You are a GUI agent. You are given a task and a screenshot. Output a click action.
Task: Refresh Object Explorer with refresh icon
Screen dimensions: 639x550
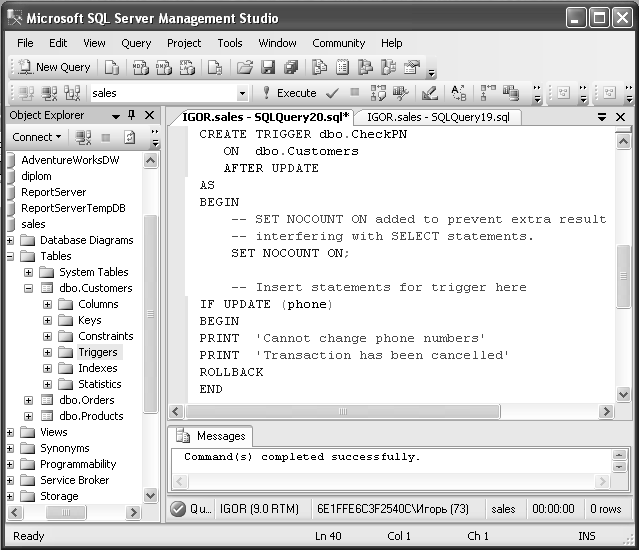pos(129,138)
